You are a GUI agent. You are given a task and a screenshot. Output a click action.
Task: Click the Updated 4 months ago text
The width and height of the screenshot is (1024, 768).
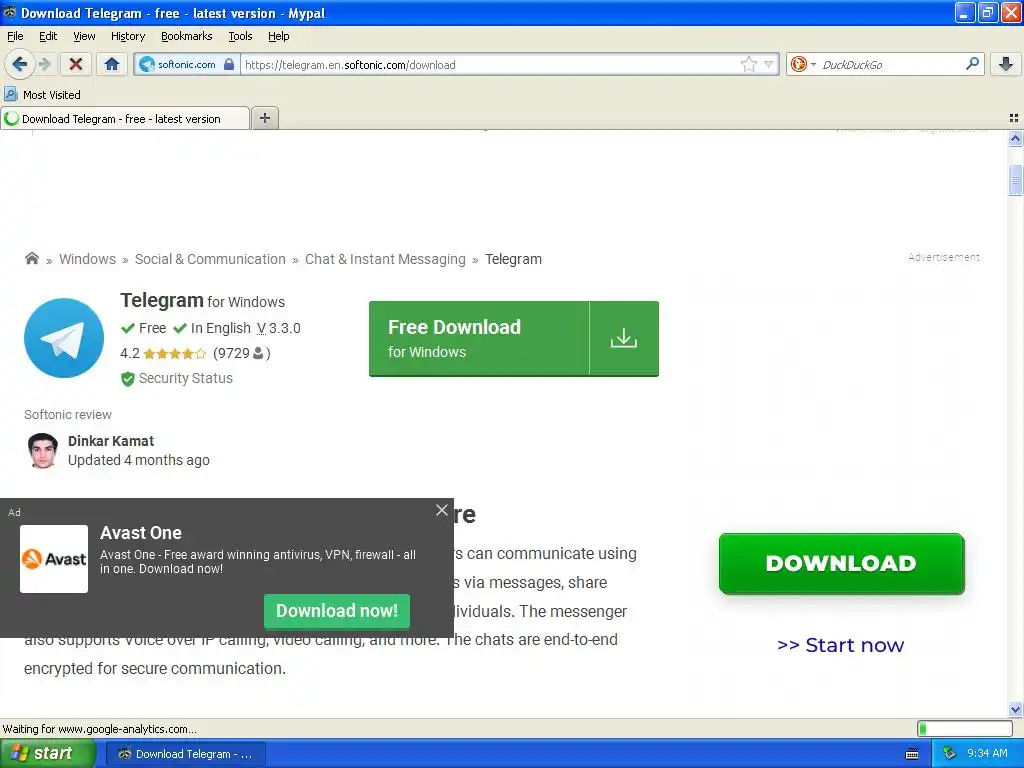tap(139, 460)
